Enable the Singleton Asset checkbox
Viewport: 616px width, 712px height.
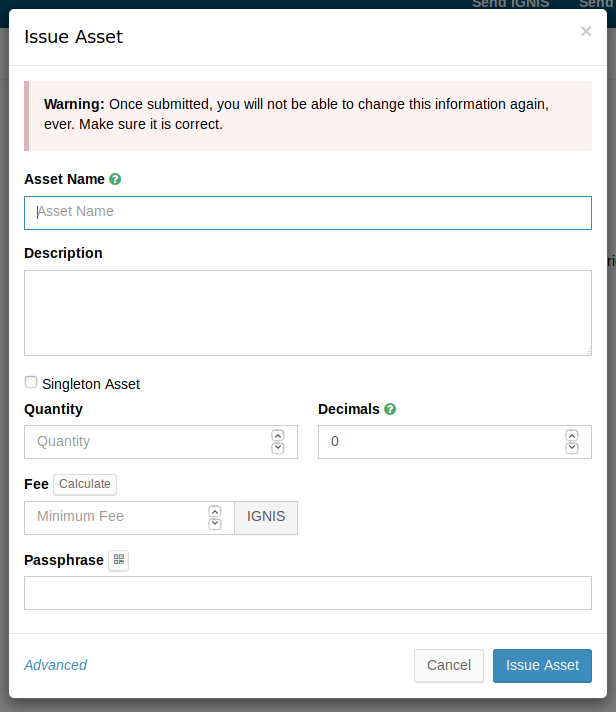click(31, 383)
